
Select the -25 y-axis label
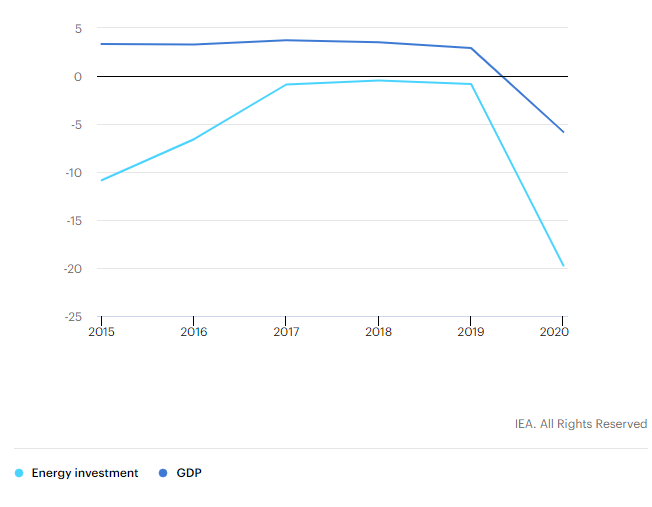(72, 316)
